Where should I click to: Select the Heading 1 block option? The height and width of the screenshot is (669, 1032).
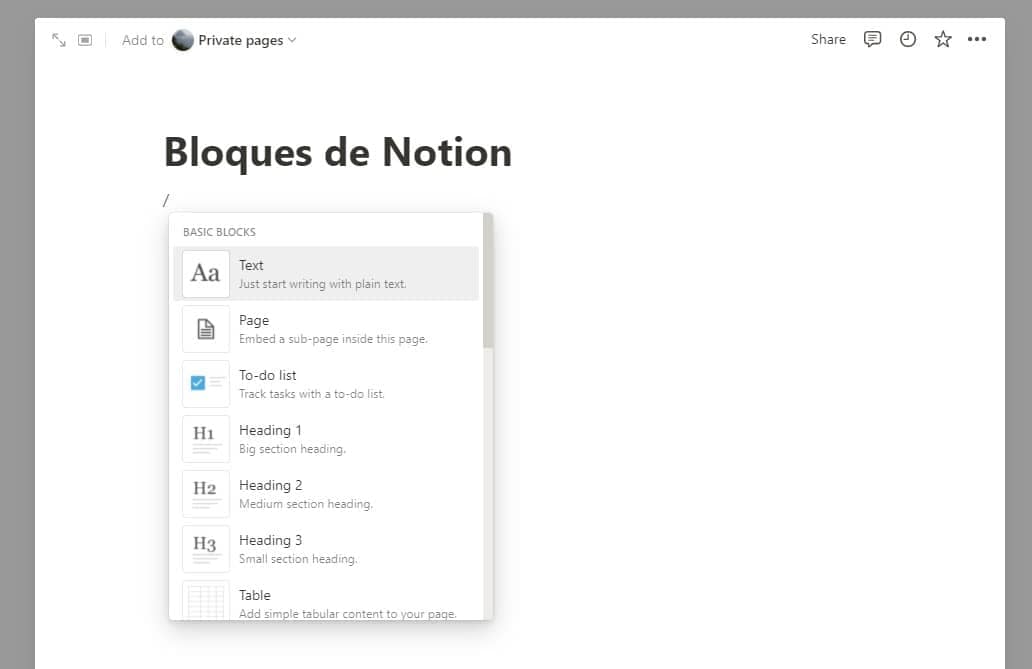(x=326, y=439)
